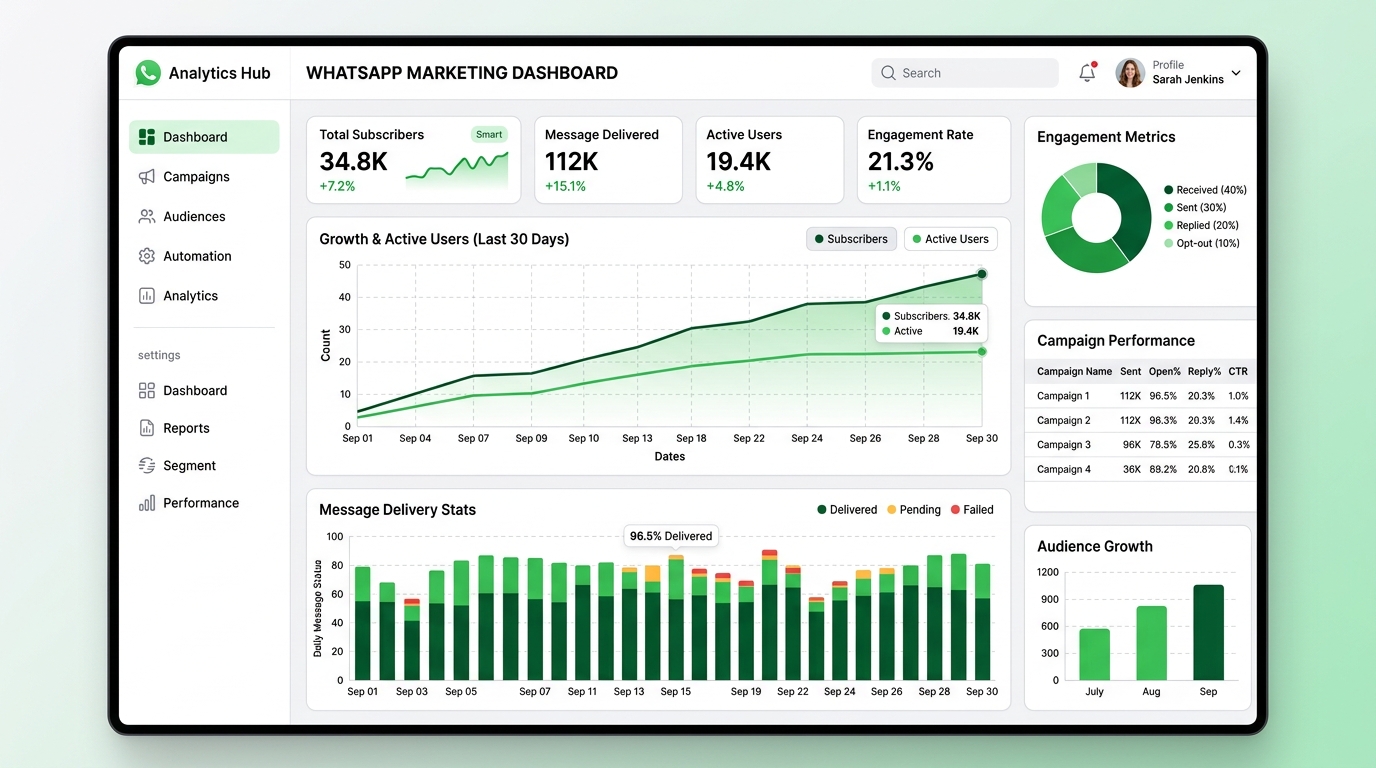1376x768 pixels.
Task: Click the Received (40%) legend entry
Action: click(1205, 190)
